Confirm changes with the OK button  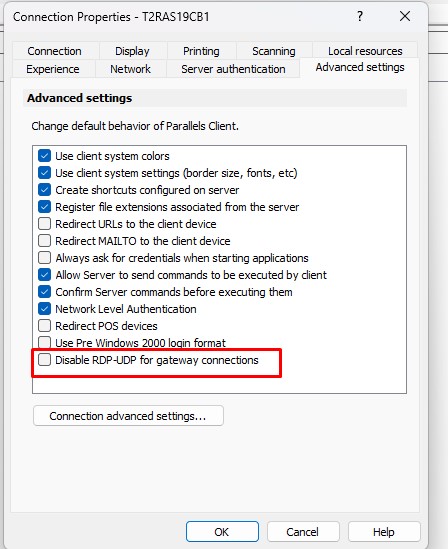(x=222, y=532)
